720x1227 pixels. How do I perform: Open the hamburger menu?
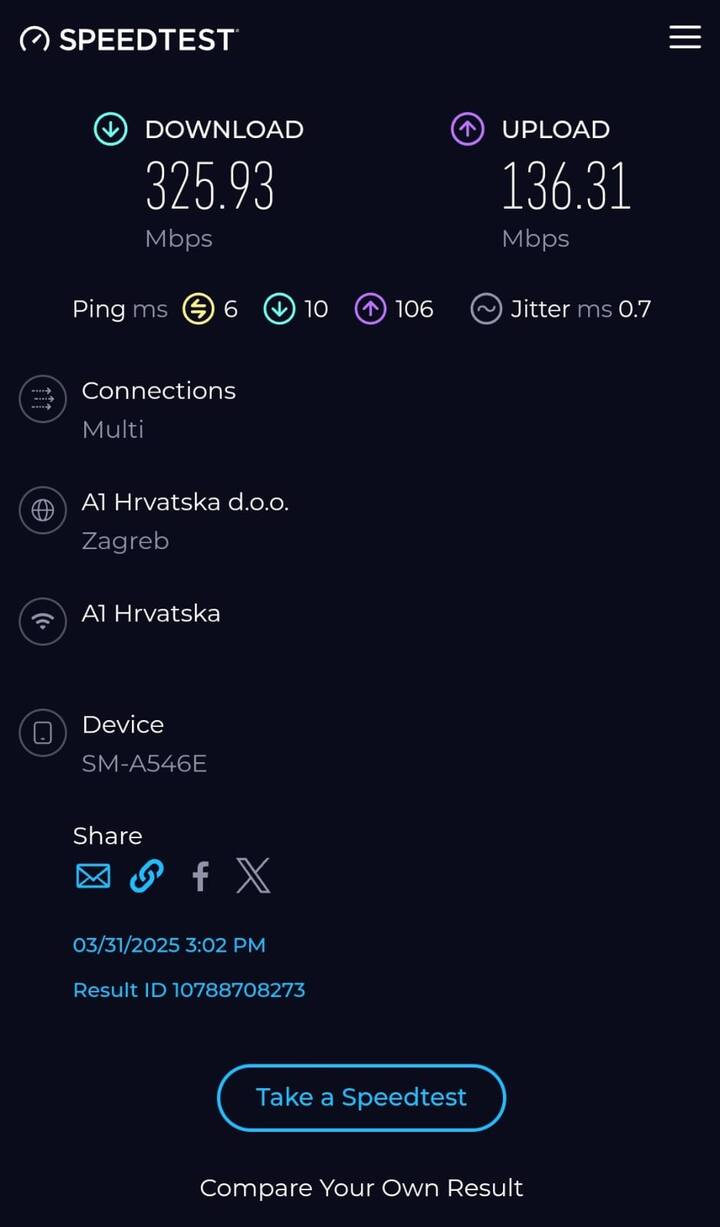point(685,38)
